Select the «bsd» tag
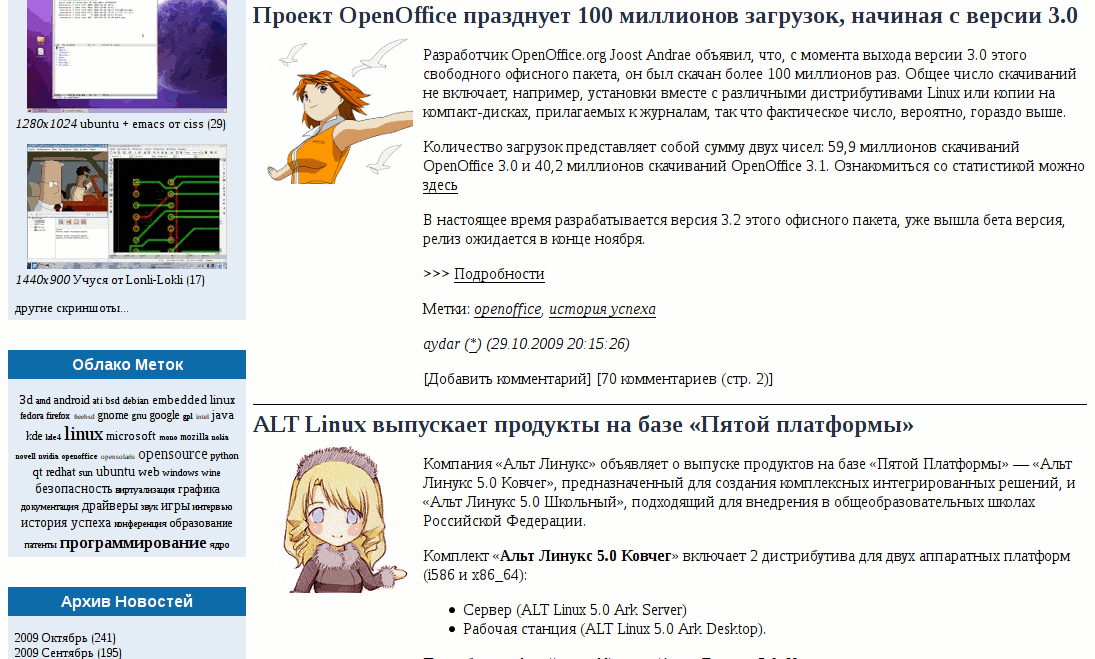This screenshot has width=1095, height=659. (112, 401)
